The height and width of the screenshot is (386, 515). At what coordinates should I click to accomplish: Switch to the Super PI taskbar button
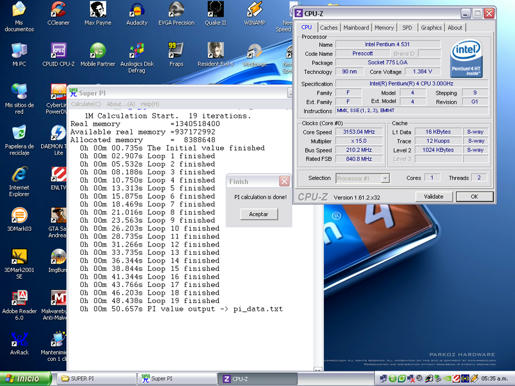177,379
